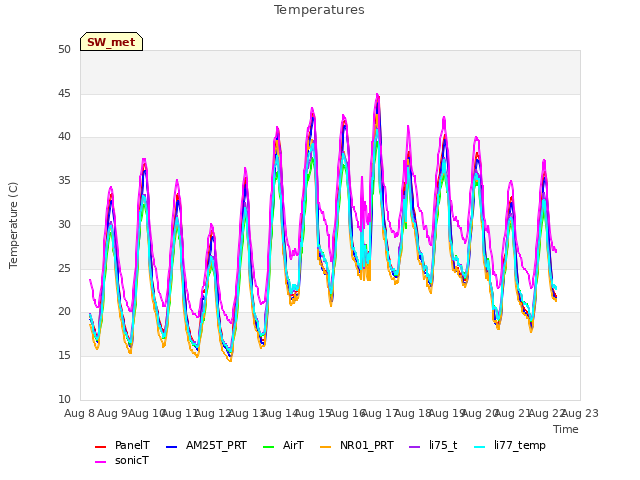The height and width of the screenshot is (480, 640).
Task: Click the green AirT legend swatch
Action: point(269,447)
